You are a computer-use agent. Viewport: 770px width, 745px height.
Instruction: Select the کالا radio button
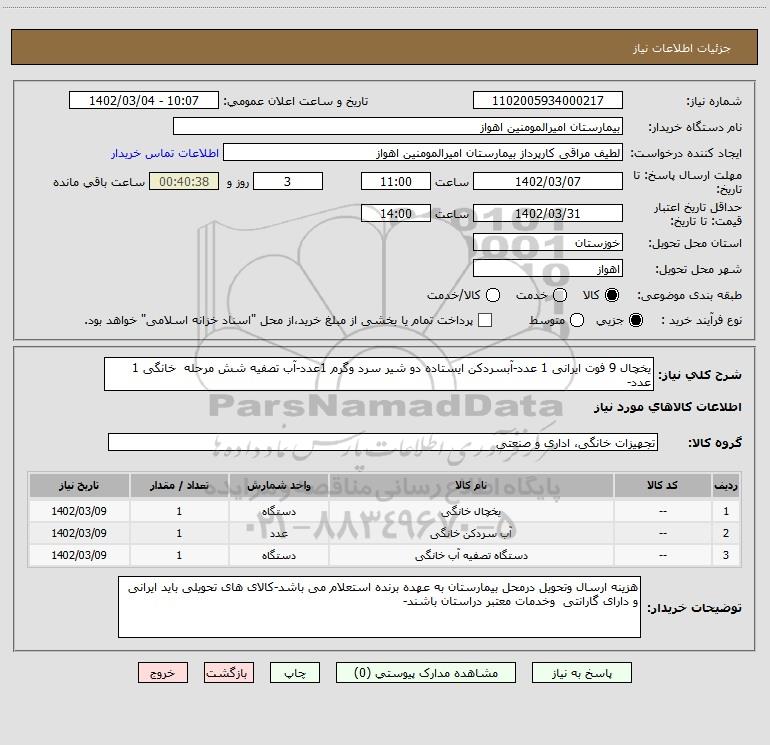click(613, 296)
